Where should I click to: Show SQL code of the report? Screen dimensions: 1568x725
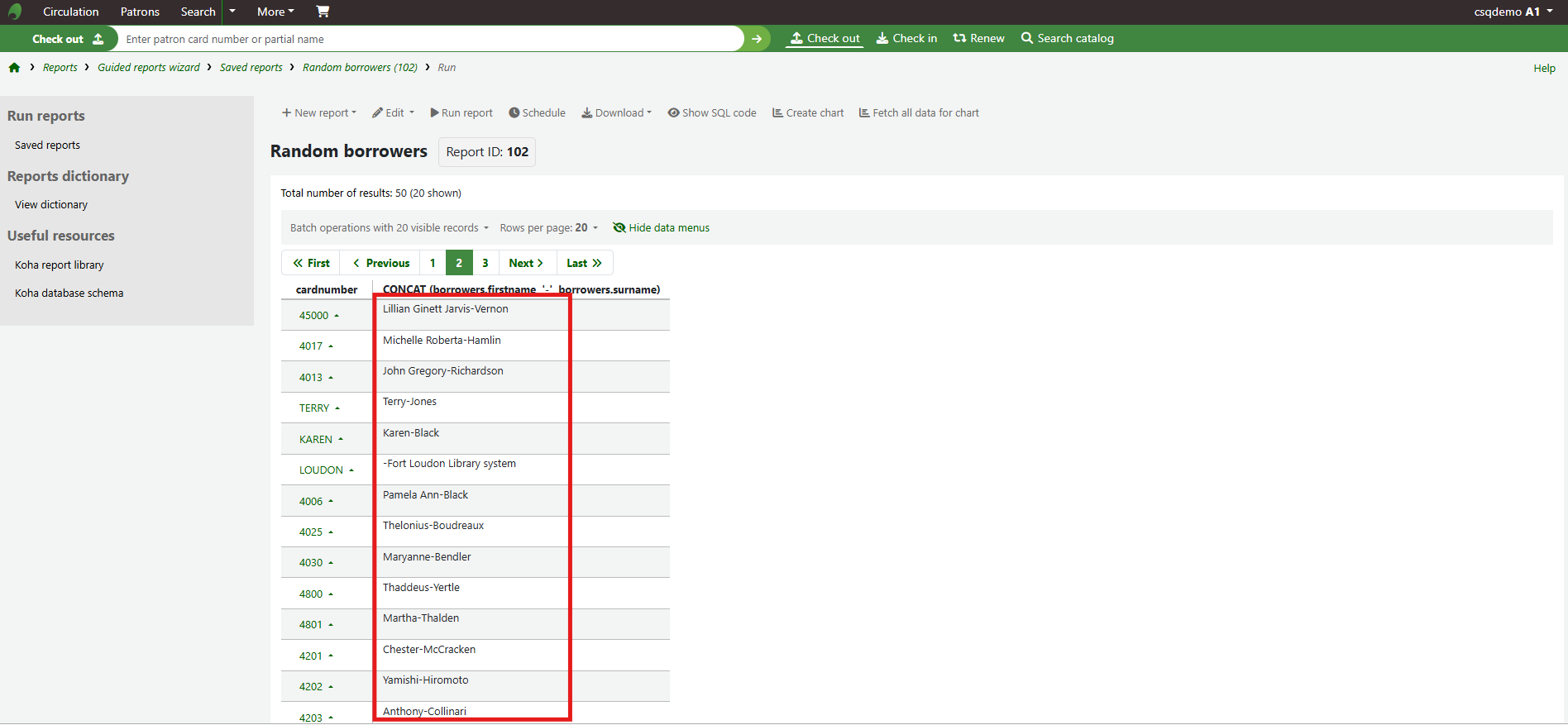[x=712, y=113]
